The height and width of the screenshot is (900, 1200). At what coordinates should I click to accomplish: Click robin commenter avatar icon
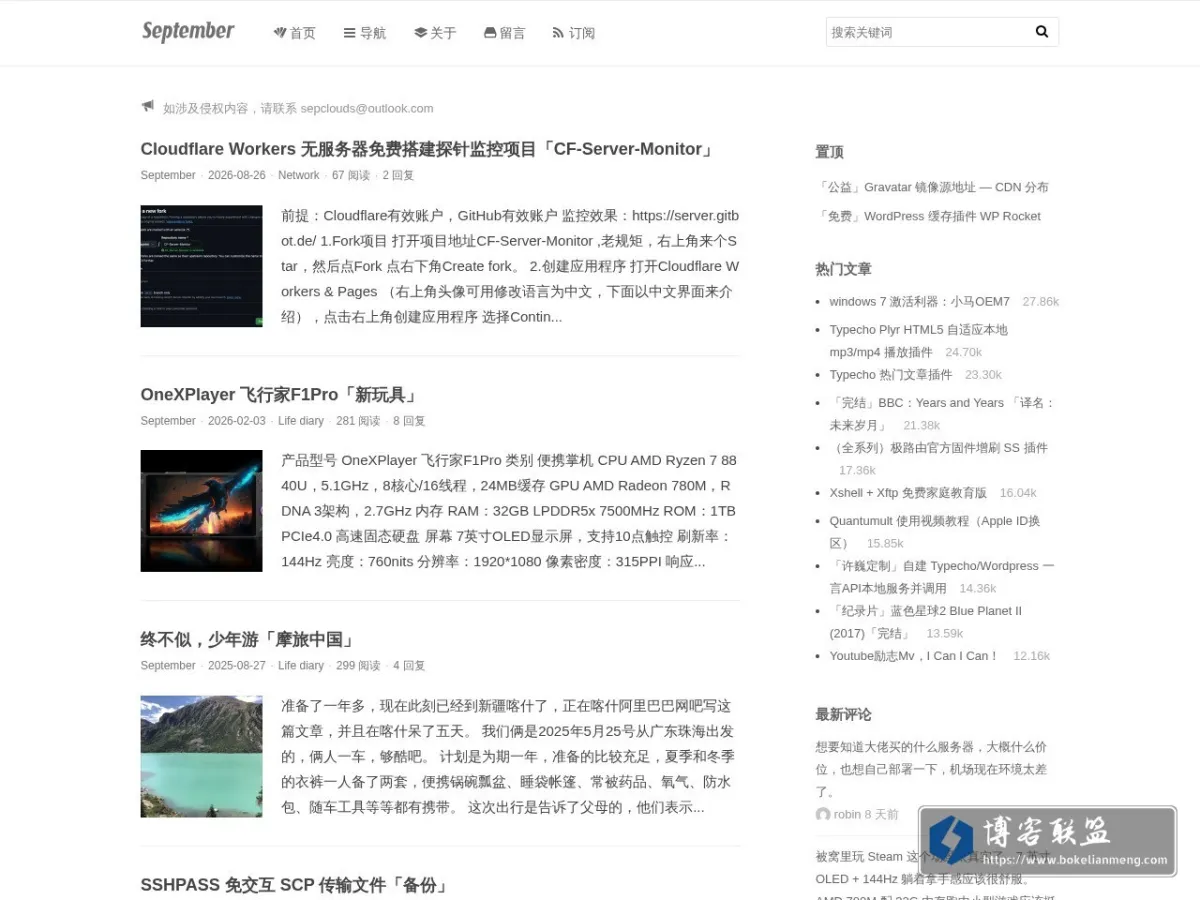coord(823,814)
